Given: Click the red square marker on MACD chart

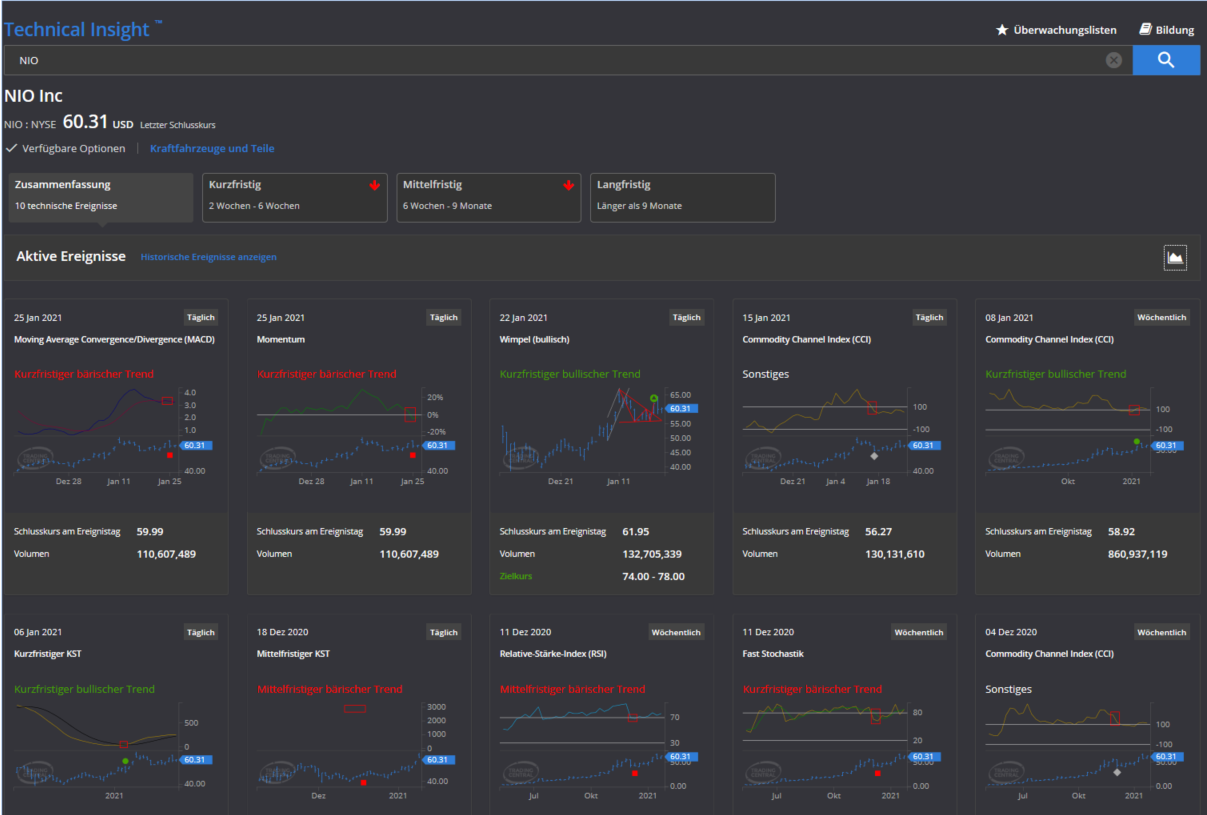Looking at the screenshot, I should point(170,455).
